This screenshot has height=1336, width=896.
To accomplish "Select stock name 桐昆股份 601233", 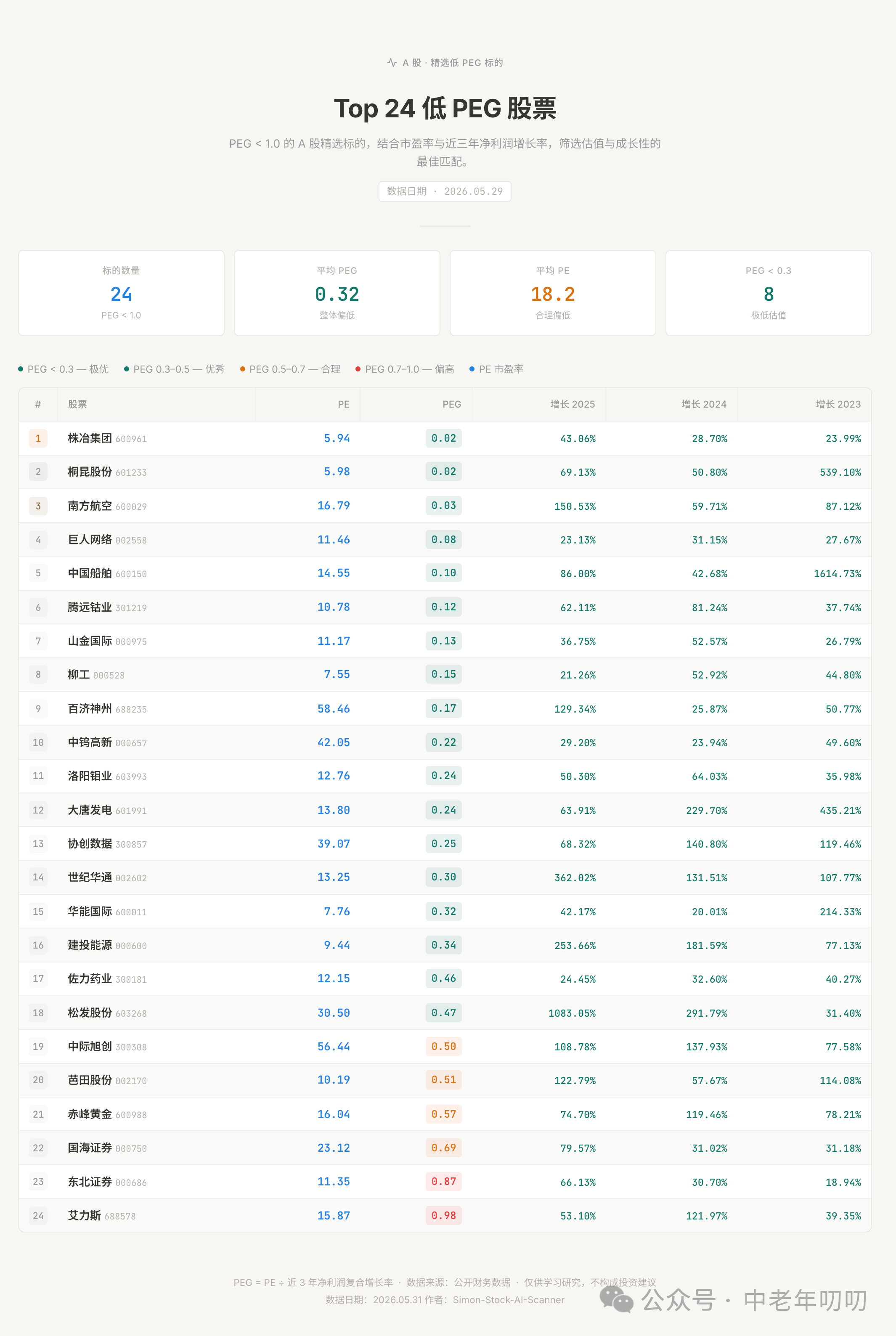I will click(x=107, y=472).
